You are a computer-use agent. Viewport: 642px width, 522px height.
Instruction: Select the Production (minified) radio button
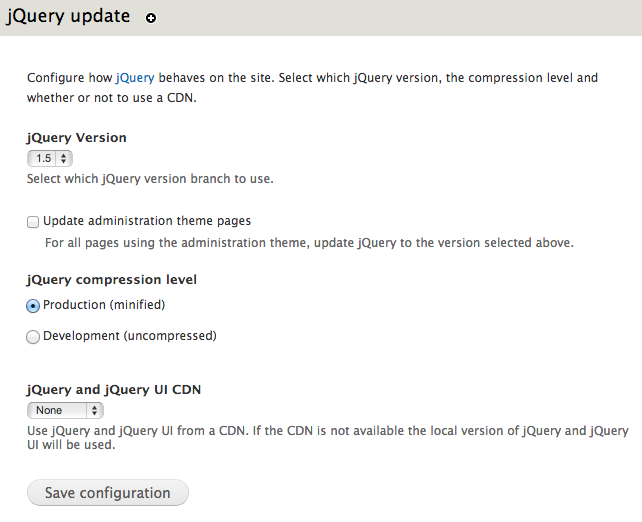pyautogui.click(x=33, y=305)
